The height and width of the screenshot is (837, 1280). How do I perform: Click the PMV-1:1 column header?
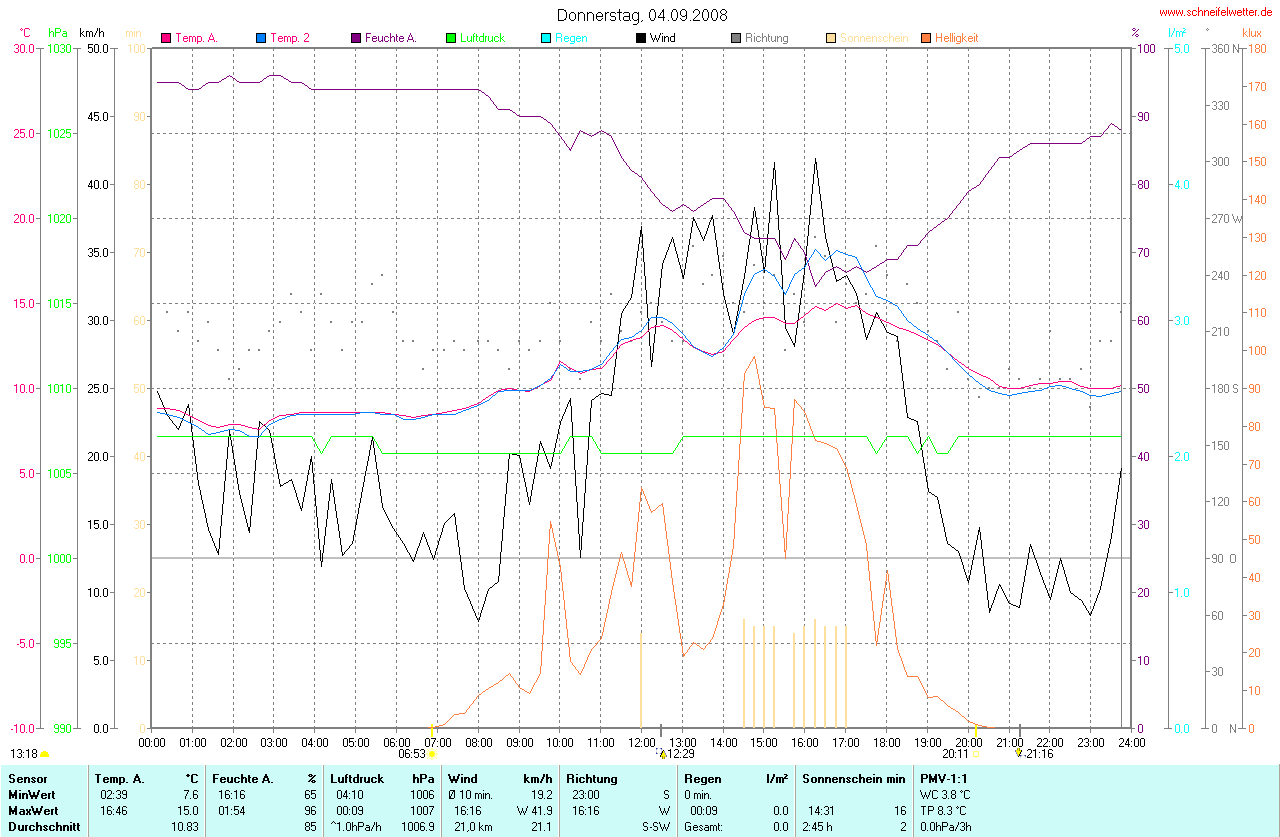pos(945,778)
